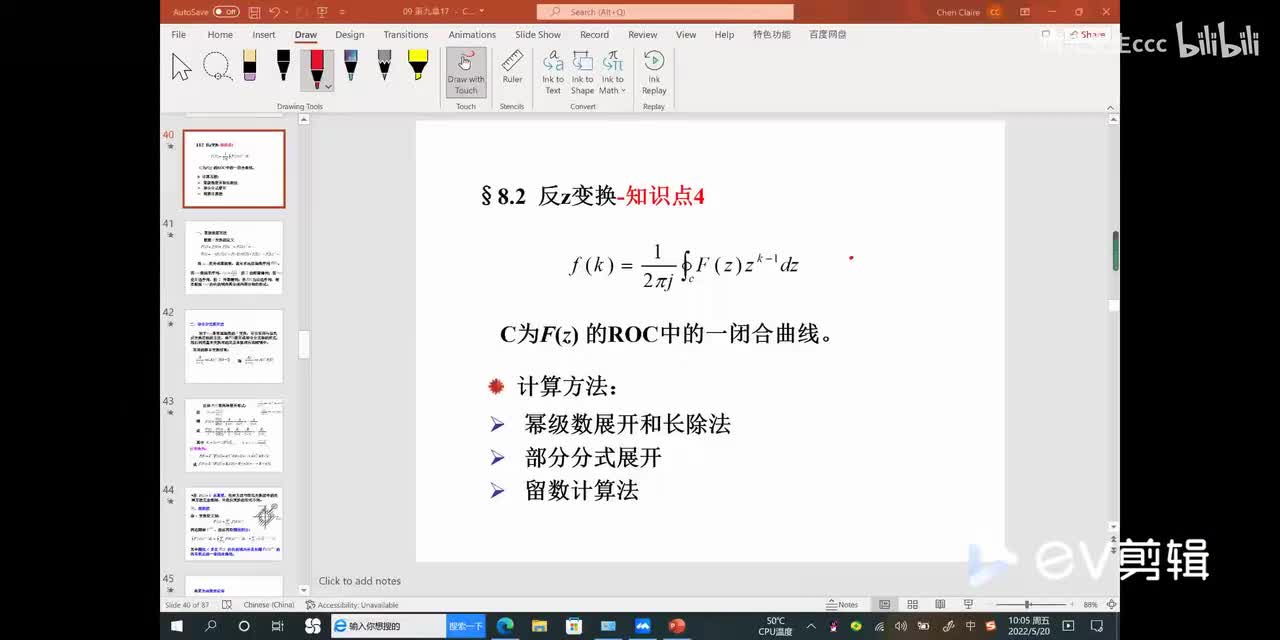Switch to the Insert tab
Image resolution: width=1280 pixels, height=640 pixels.
pyautogui.click(x=264, y=34)
